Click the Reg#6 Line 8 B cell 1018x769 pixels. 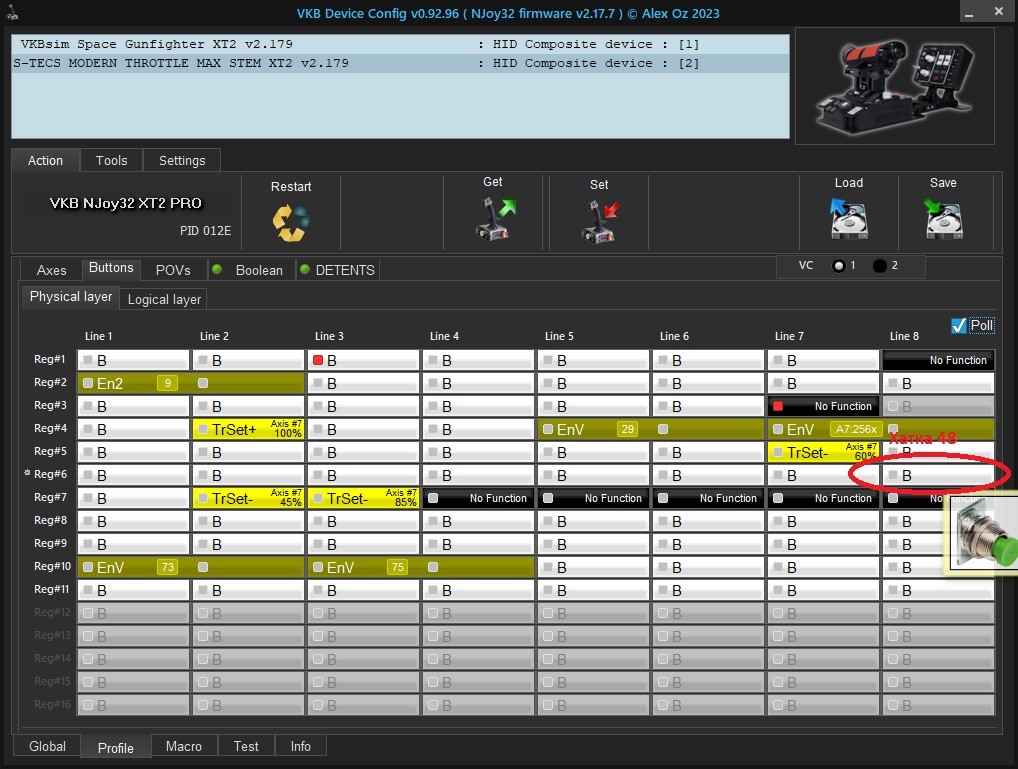point(938,475)
